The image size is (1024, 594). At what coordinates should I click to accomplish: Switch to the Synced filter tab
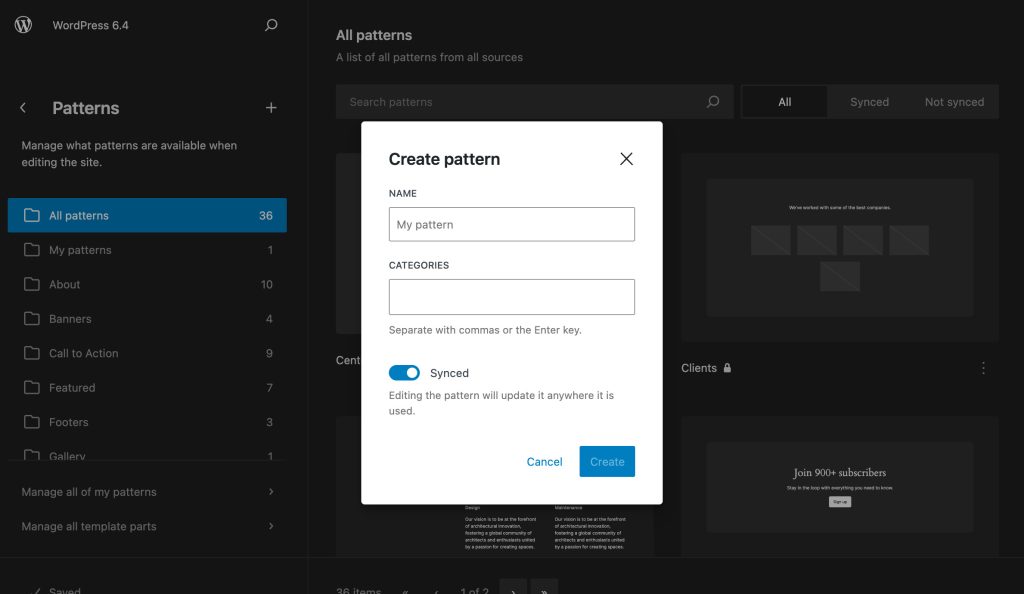869,101
